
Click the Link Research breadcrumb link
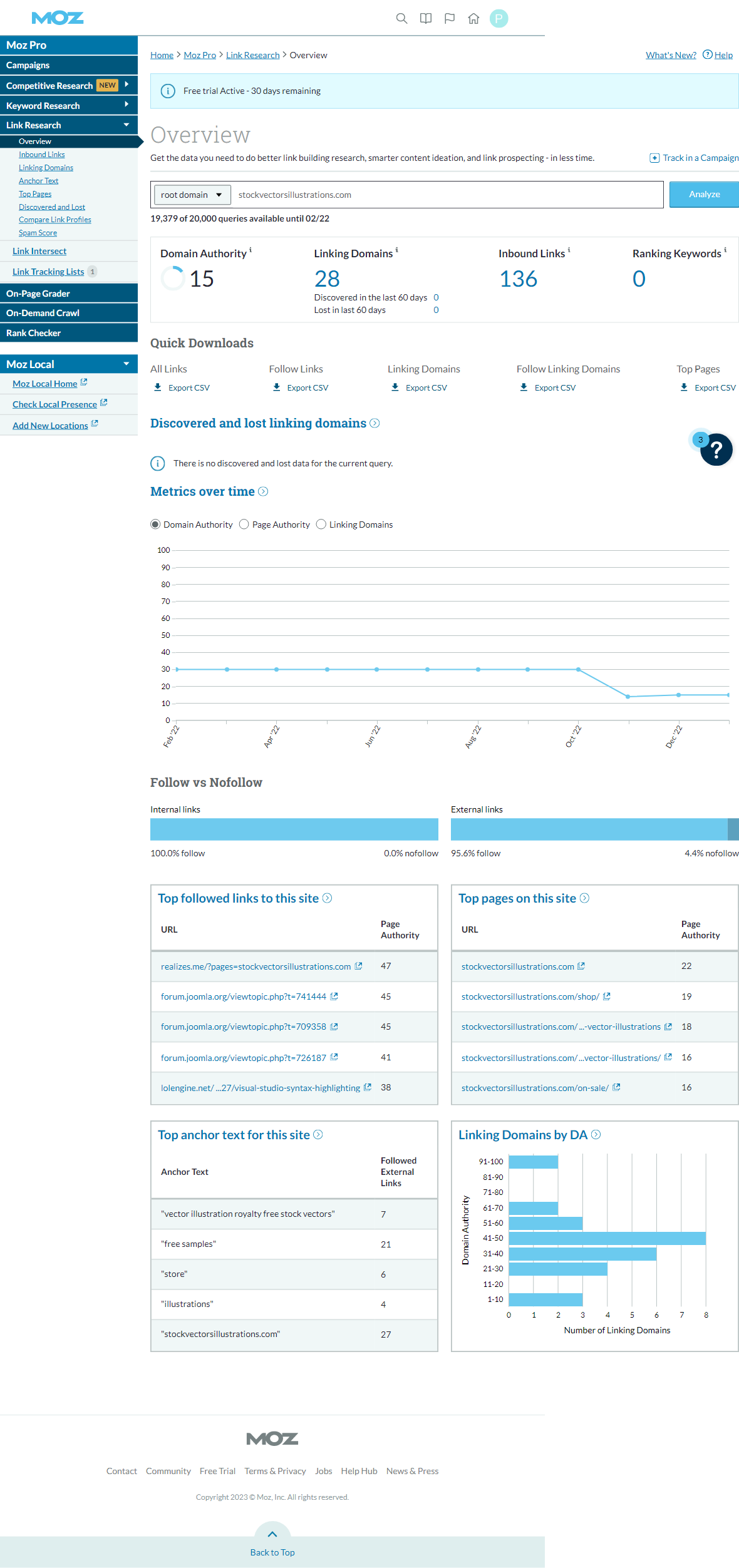253,55
